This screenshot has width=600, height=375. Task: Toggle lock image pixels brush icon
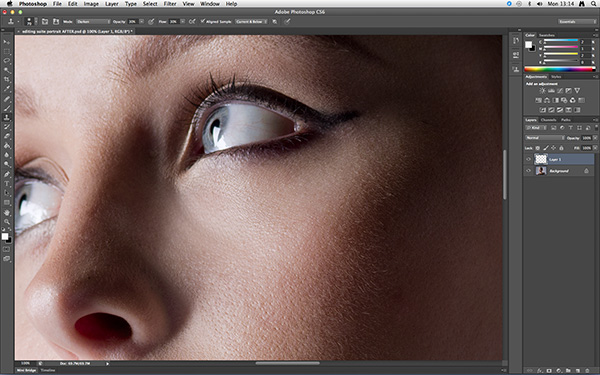(x=546, y=148)
